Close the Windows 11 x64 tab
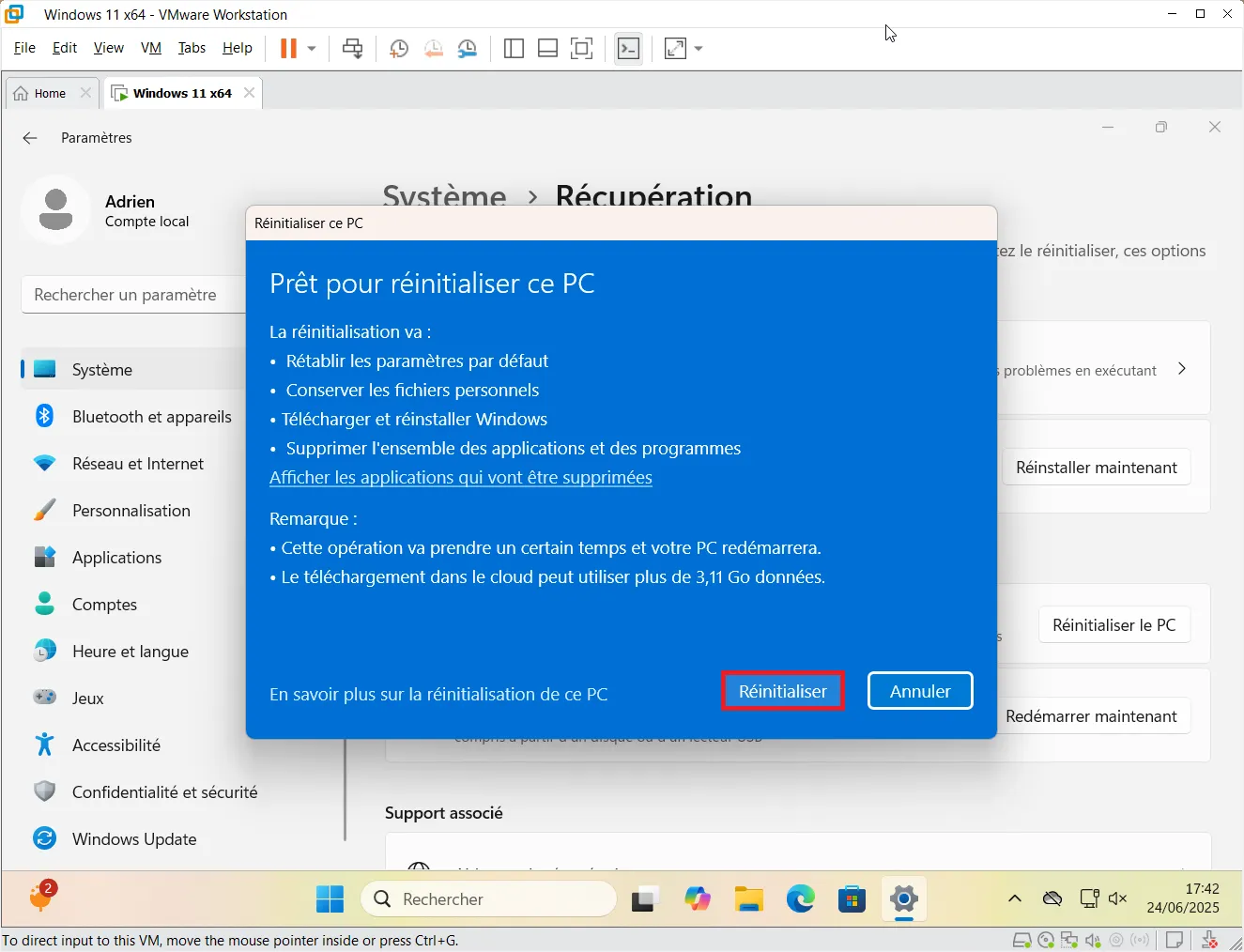The height and width of the screenshot is (952, 1244). click(249, 93)
